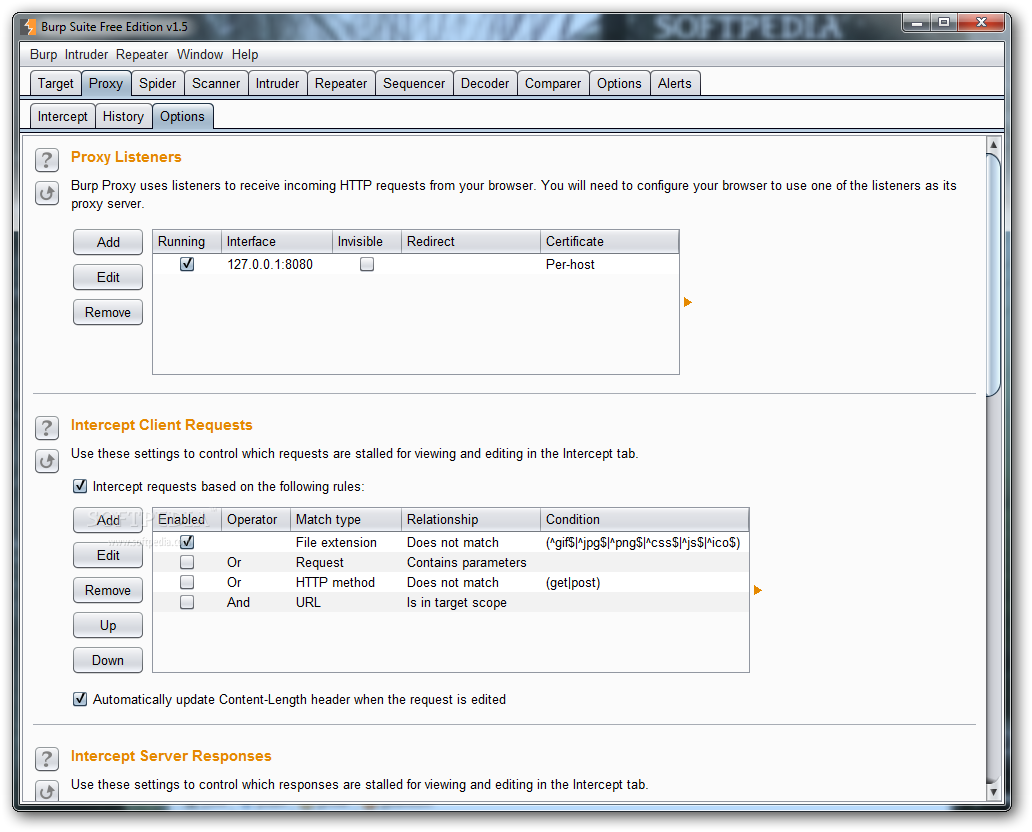Click the Interface column header
1032x832 pixels.
click(x=276, y=242)
